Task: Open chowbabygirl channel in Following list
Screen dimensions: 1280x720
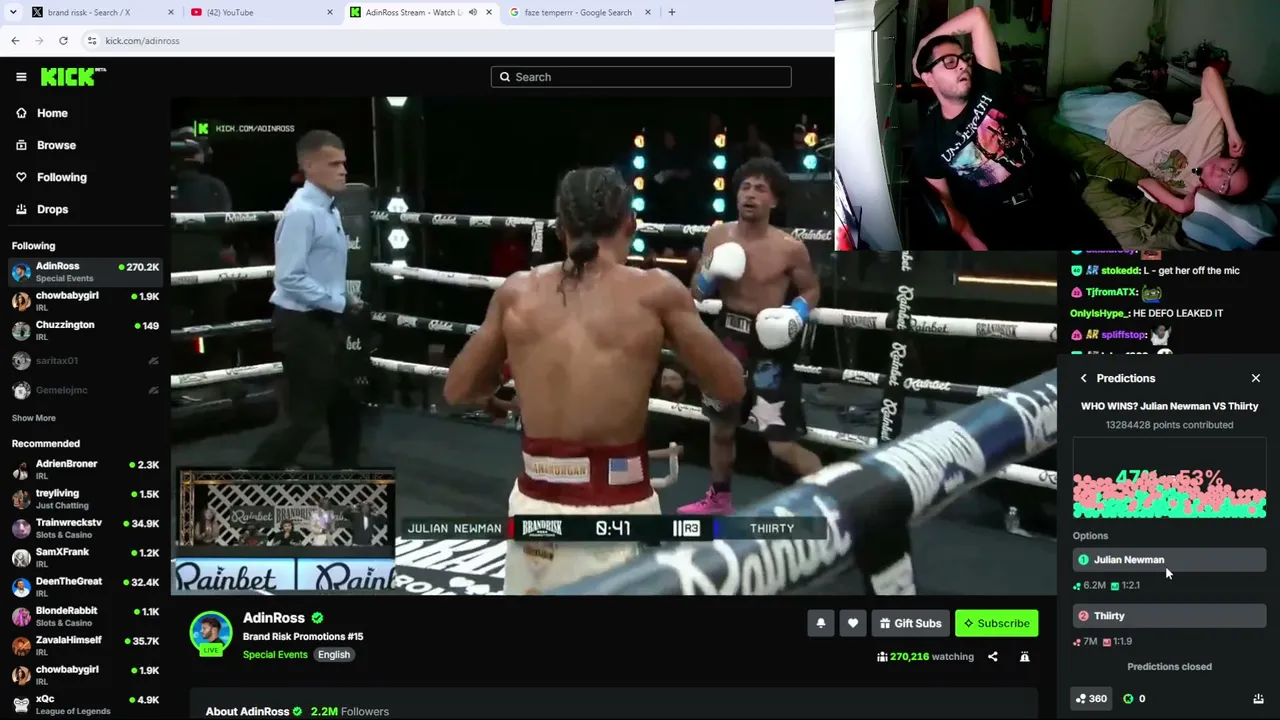Action: 85,301
